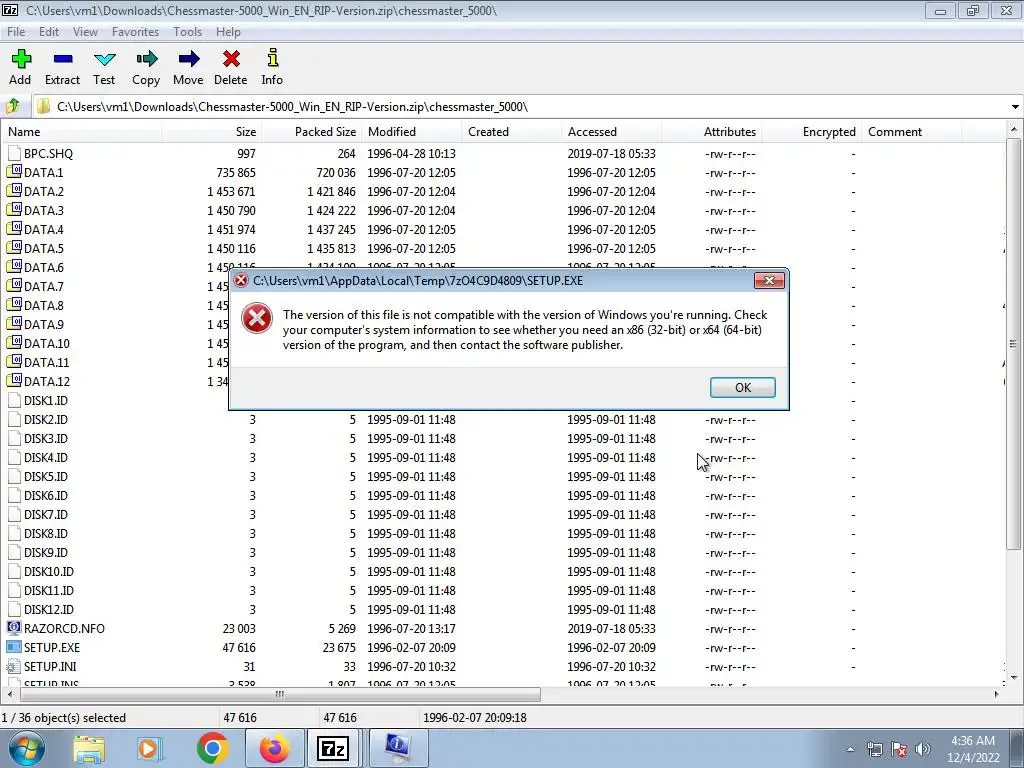The image size is (1024, 768).
Task: Select the DATA.5 file icon
Action: tap(14, 248)
